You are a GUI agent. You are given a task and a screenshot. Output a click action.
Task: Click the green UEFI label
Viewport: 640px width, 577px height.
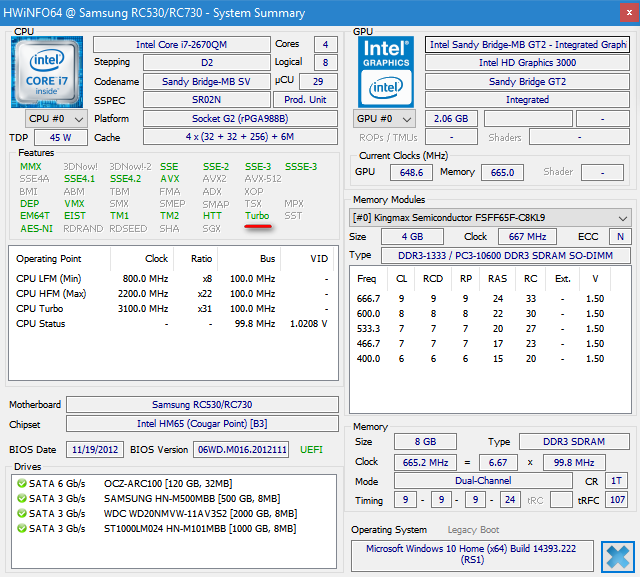(x=311, y=450)
